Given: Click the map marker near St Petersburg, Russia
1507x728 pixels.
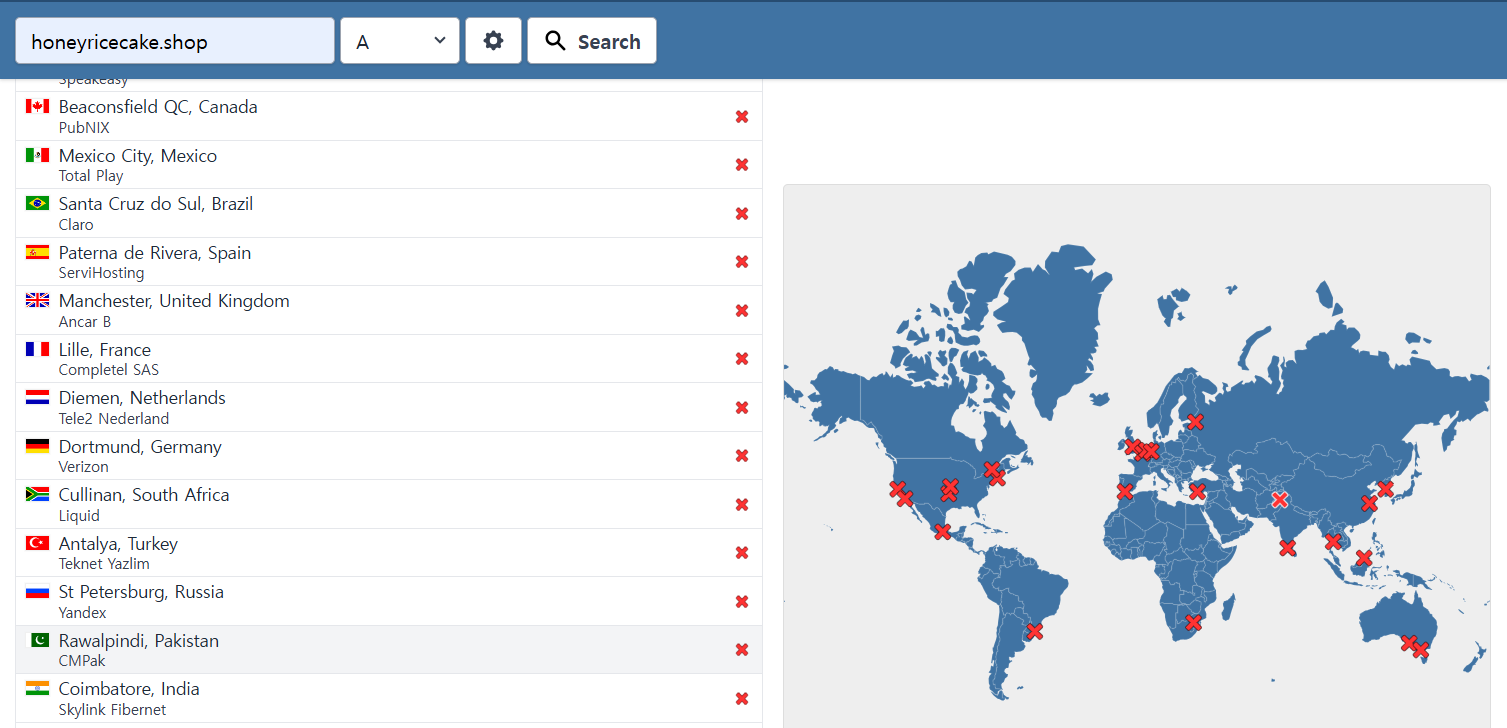Looking at the screenshot, I should click(x=1195, y=422).
